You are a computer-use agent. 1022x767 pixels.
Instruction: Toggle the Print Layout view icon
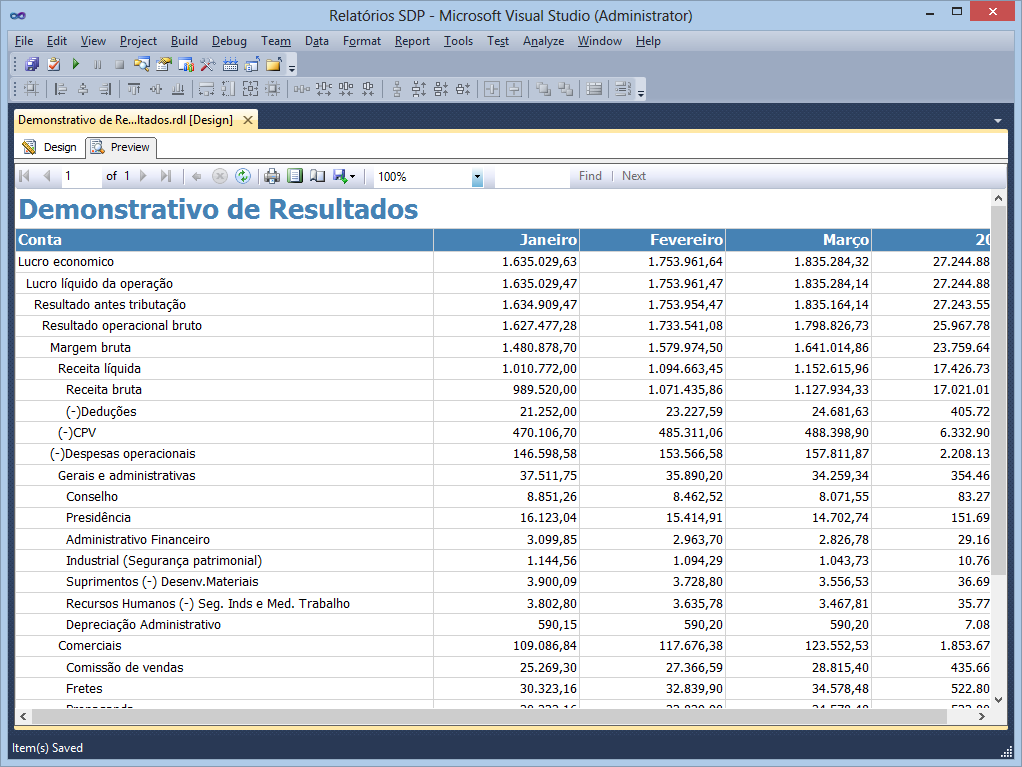295,176
